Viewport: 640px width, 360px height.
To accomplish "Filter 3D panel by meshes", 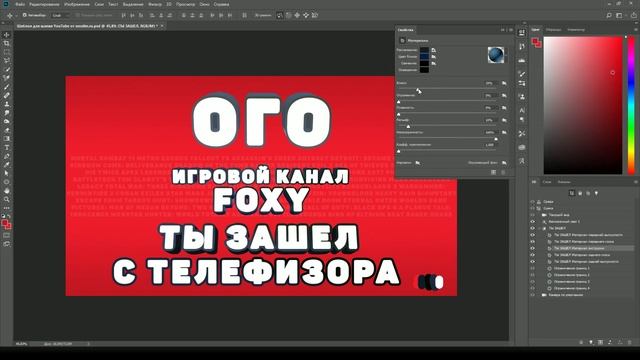I will (x=580, y=193).
